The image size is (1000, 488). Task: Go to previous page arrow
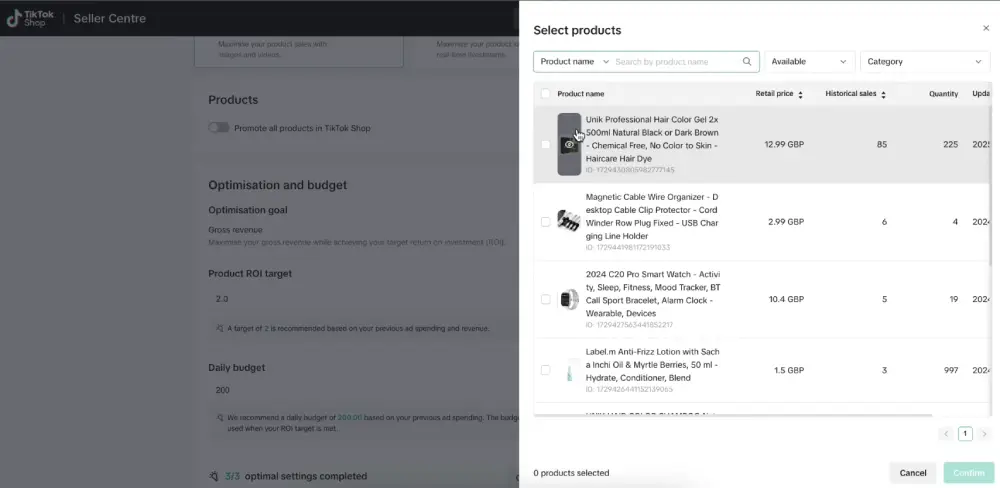coord(946,434)
